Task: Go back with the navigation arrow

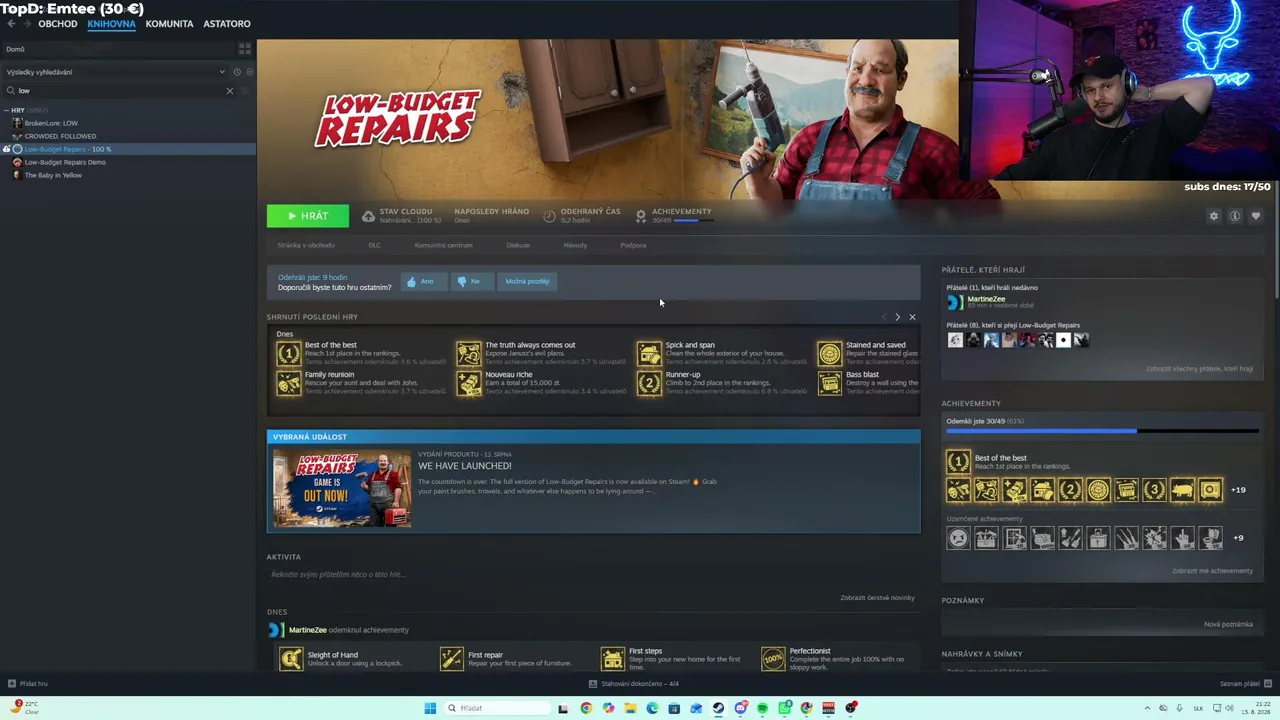Action: (x=12, y=24)
